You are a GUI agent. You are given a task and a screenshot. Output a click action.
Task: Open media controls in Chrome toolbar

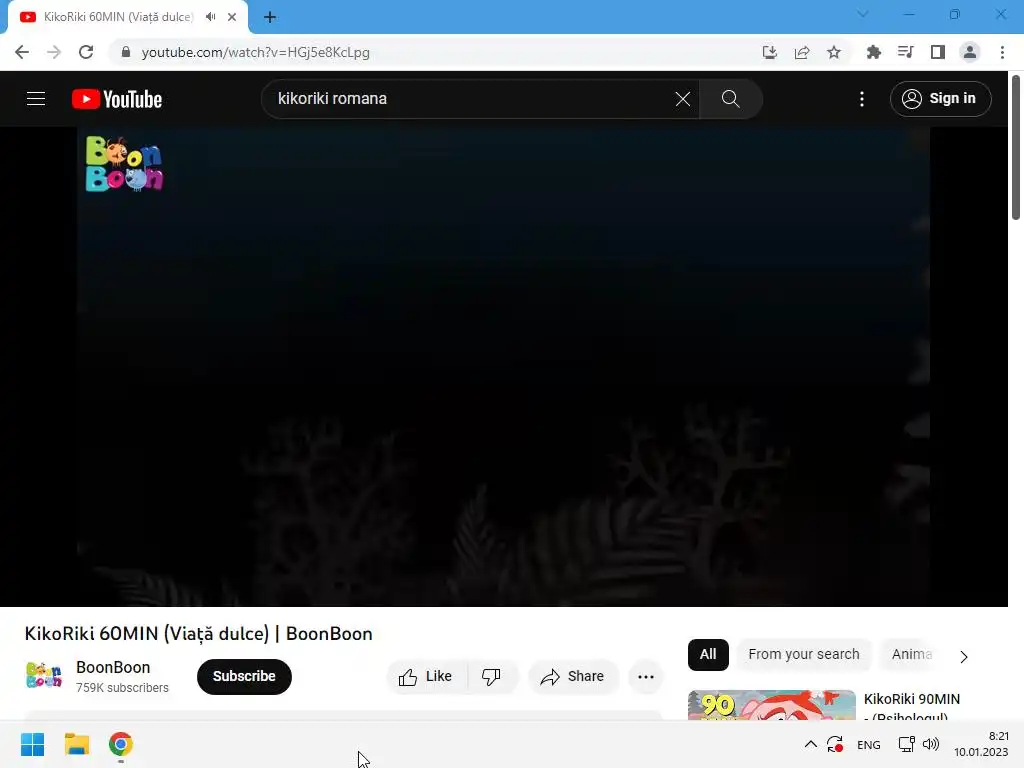click(905, 52)
